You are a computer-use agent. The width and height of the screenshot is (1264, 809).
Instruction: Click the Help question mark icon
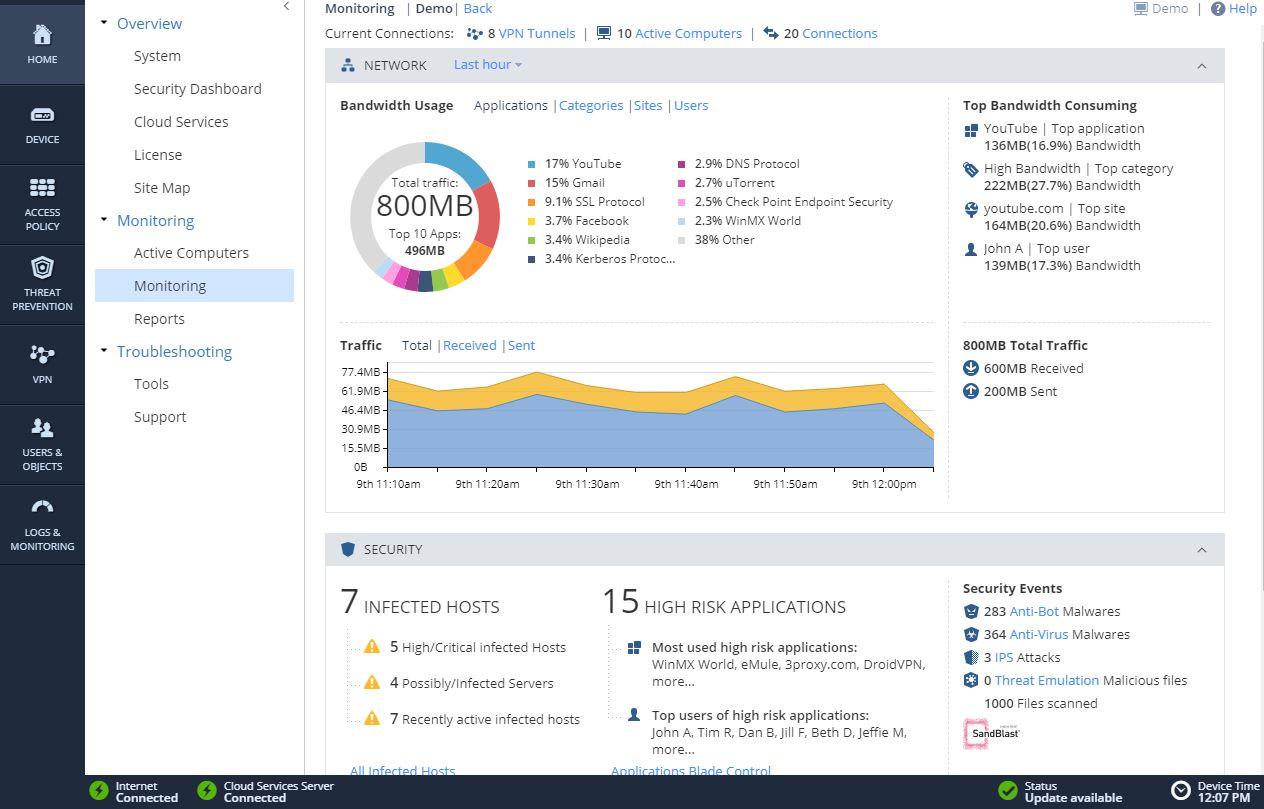pyautogui.click(x=1217, y=9)
